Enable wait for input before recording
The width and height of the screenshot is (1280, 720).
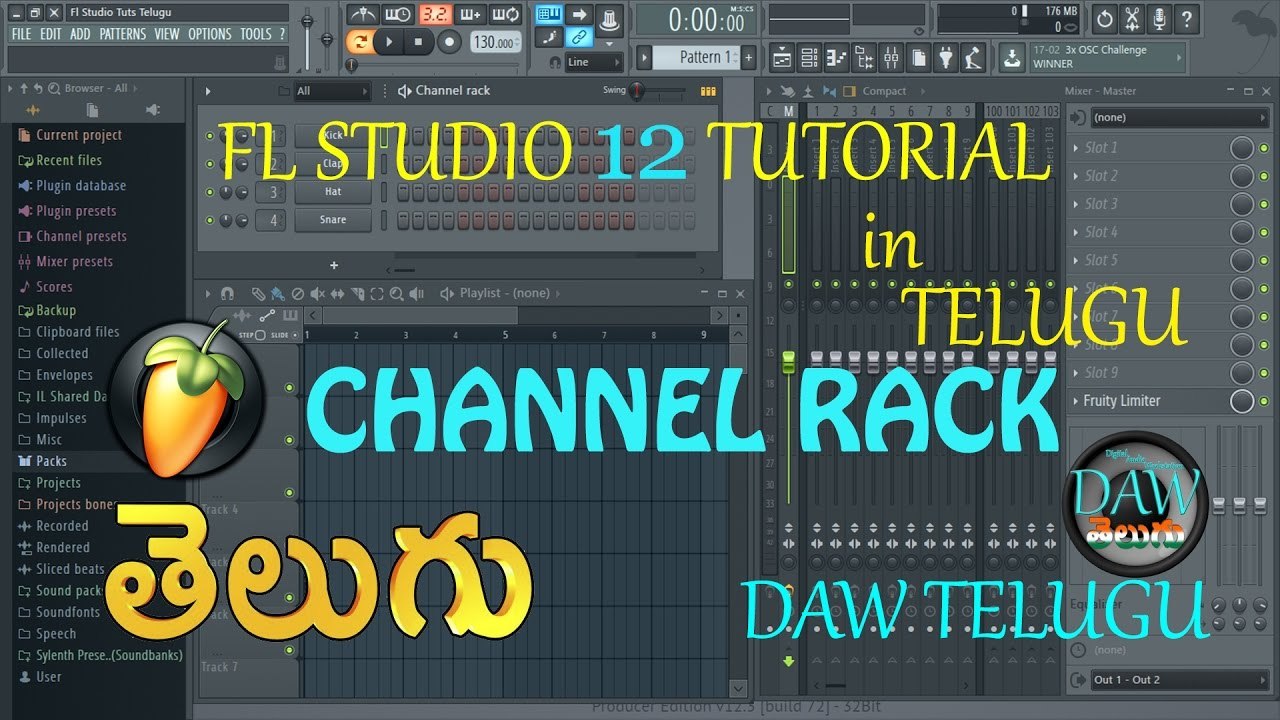point(397,14)
